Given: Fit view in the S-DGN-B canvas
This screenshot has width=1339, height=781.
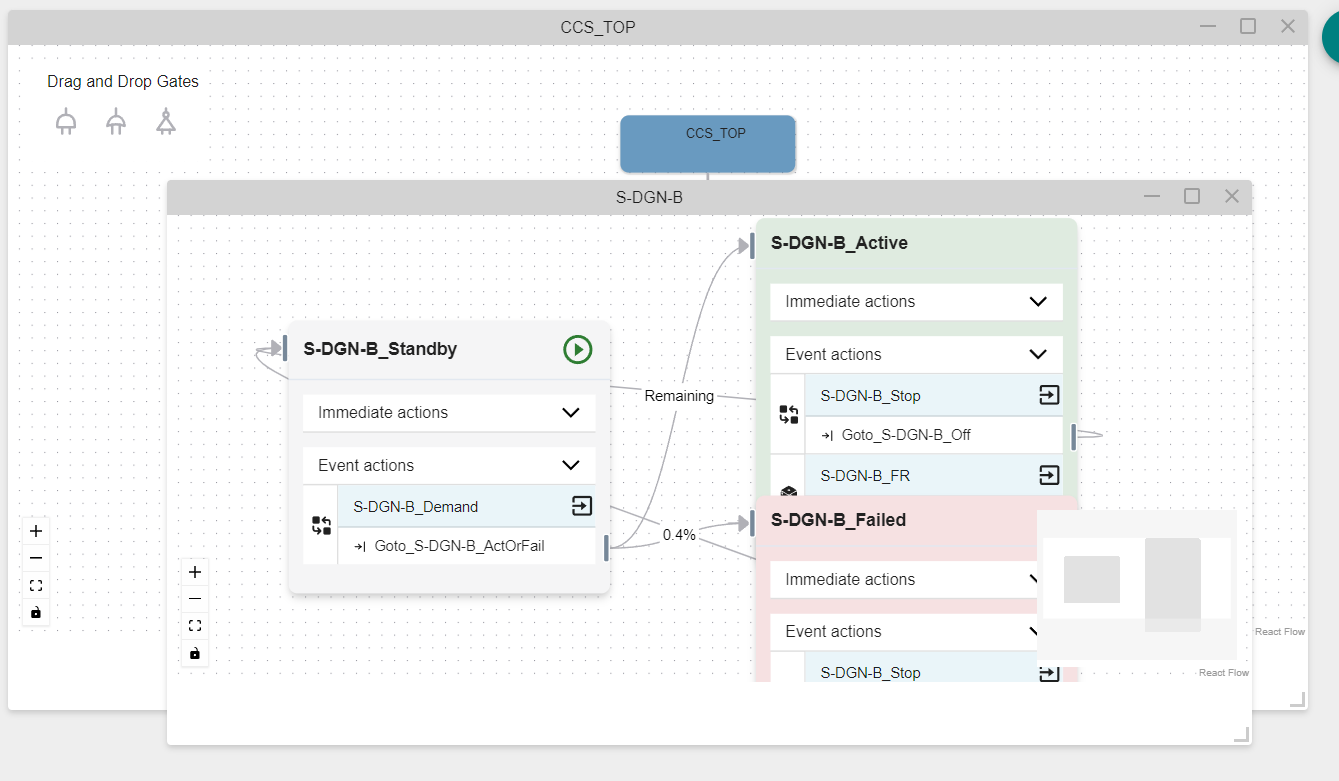Looking at the screenshot, I should tap(195, 626).
